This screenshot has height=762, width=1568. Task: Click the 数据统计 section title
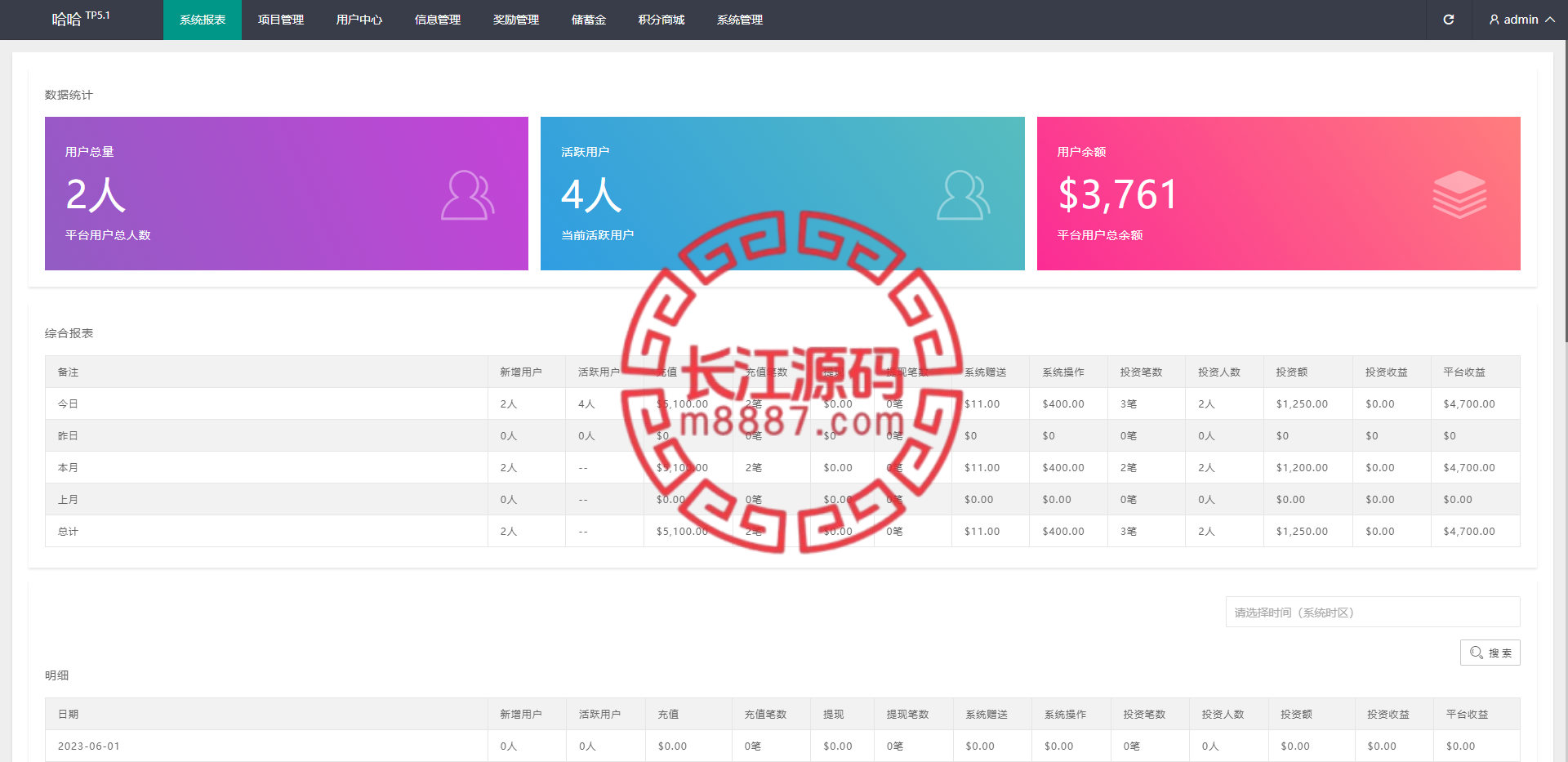tap(69, 95)
